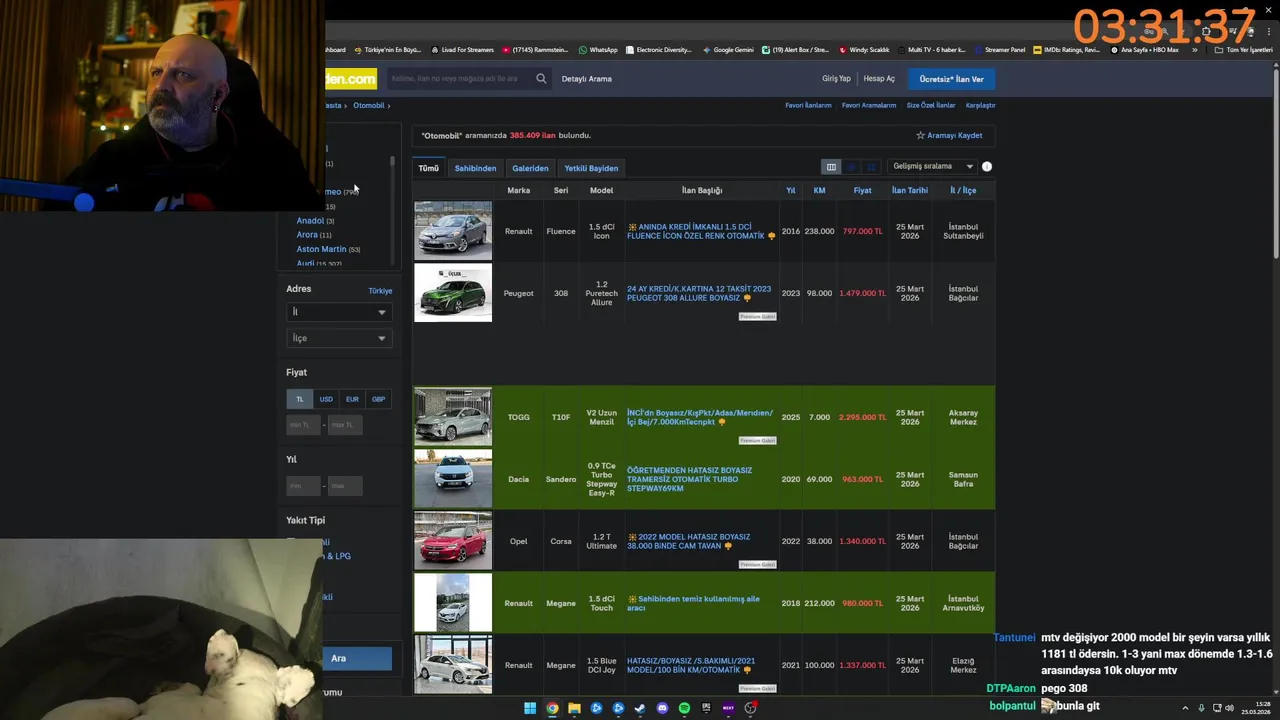1280x720 pixels.
Task: Click the Ücretsiz İlan Ver button
Action: 951,79
